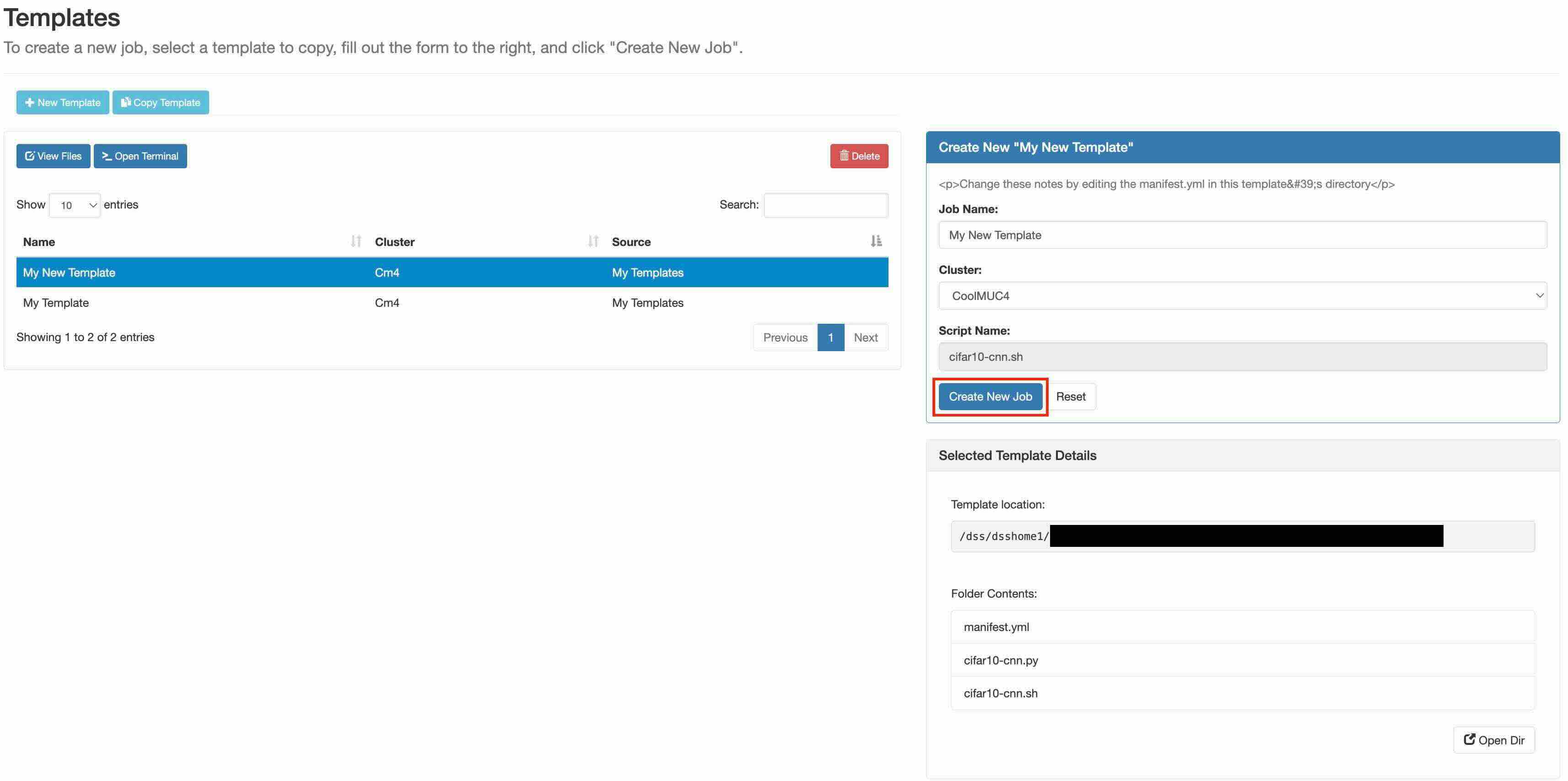Viewport: 1568px width, 781px height.
Task: Go to Next table page
Action: point(865,337)
